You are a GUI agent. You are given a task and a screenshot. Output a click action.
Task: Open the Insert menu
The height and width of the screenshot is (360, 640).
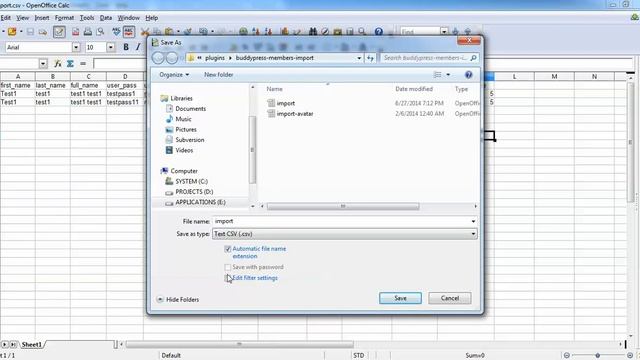click(x=42, y=18)
